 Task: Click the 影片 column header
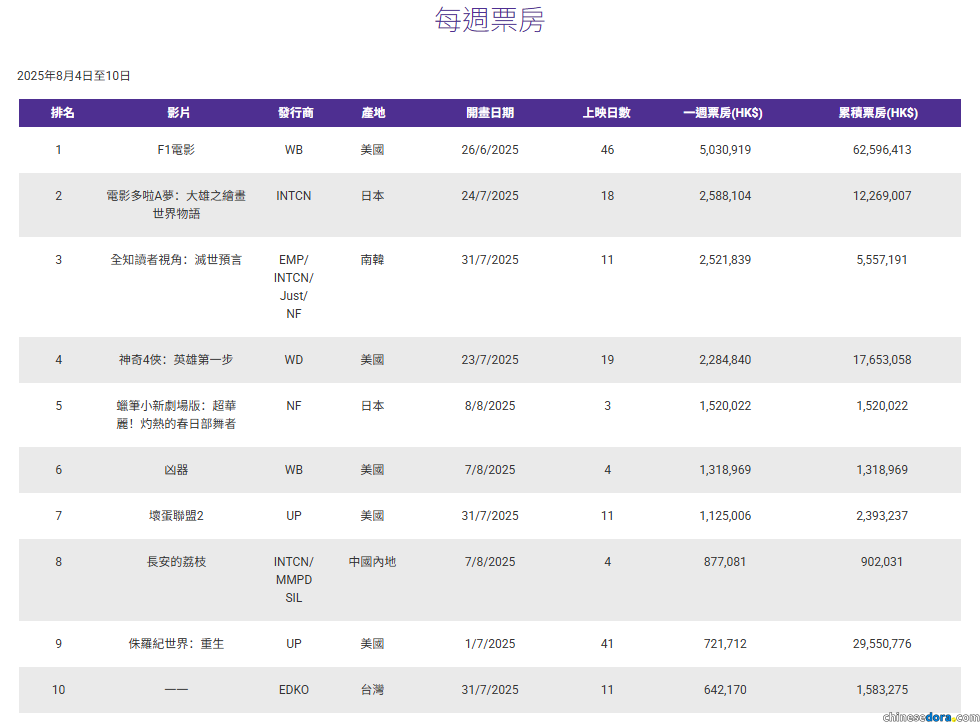pyautogui.click(x=178, y=113)
